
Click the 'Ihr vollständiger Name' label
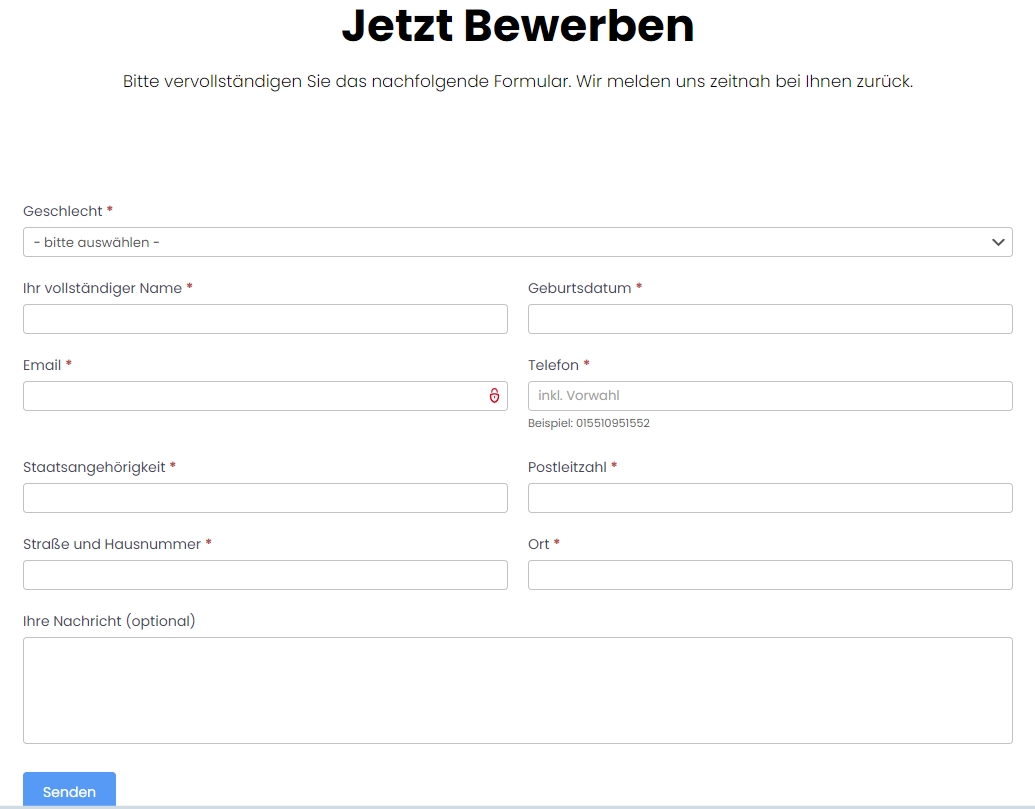pos(102,288)
